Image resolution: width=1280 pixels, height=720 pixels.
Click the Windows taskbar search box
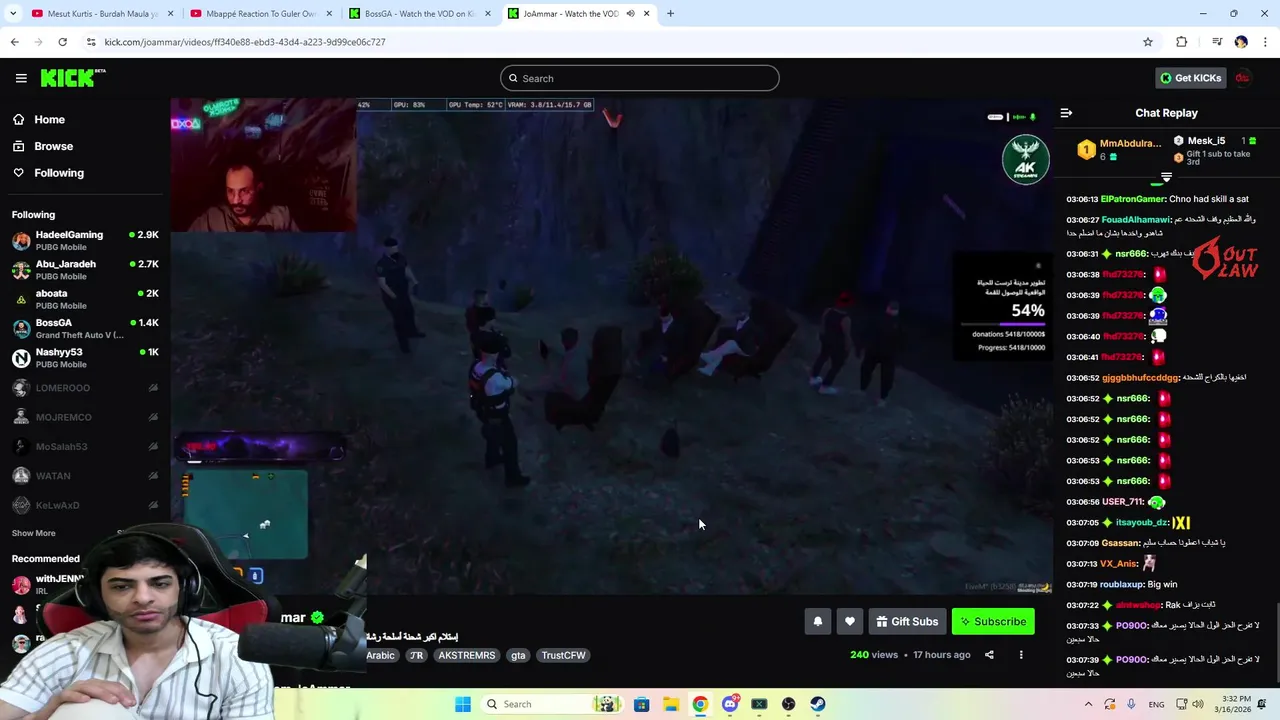pyautogui.click(x=550, y=704)
